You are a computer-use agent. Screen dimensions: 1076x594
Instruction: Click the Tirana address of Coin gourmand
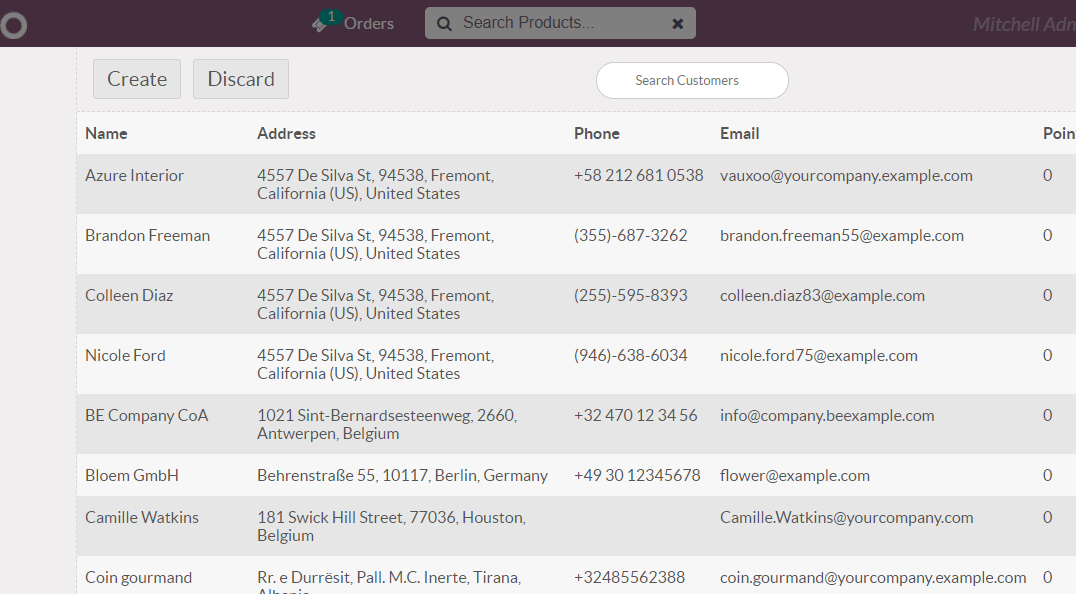point(389,582)
